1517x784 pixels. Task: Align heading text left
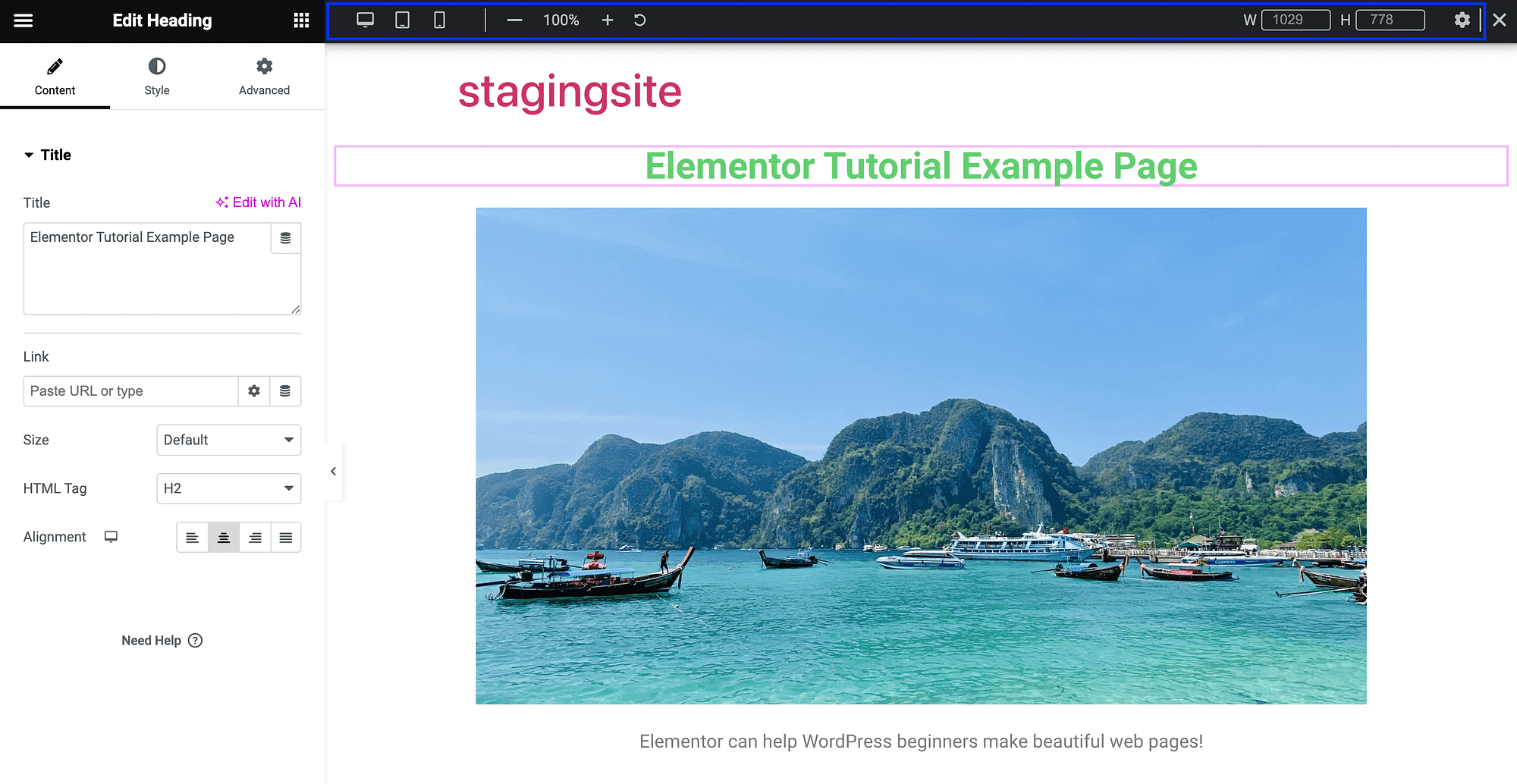pos(193,538)
